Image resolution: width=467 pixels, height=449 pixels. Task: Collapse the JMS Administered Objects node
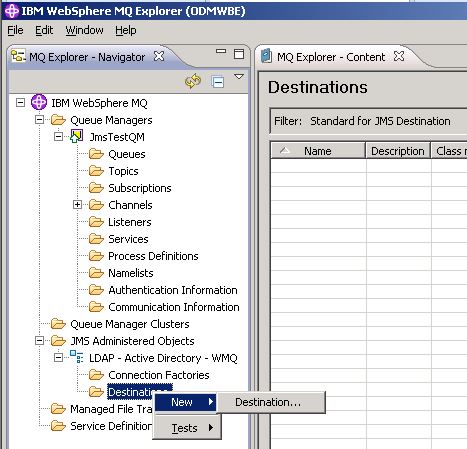pos(39,340)
